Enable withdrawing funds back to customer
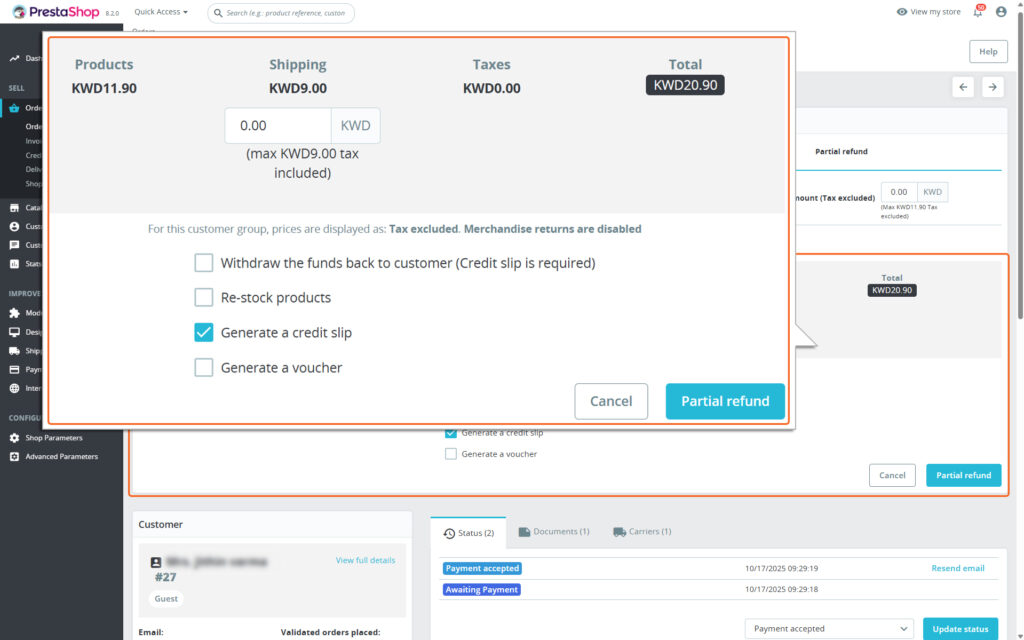 click(x=204, y=262)
